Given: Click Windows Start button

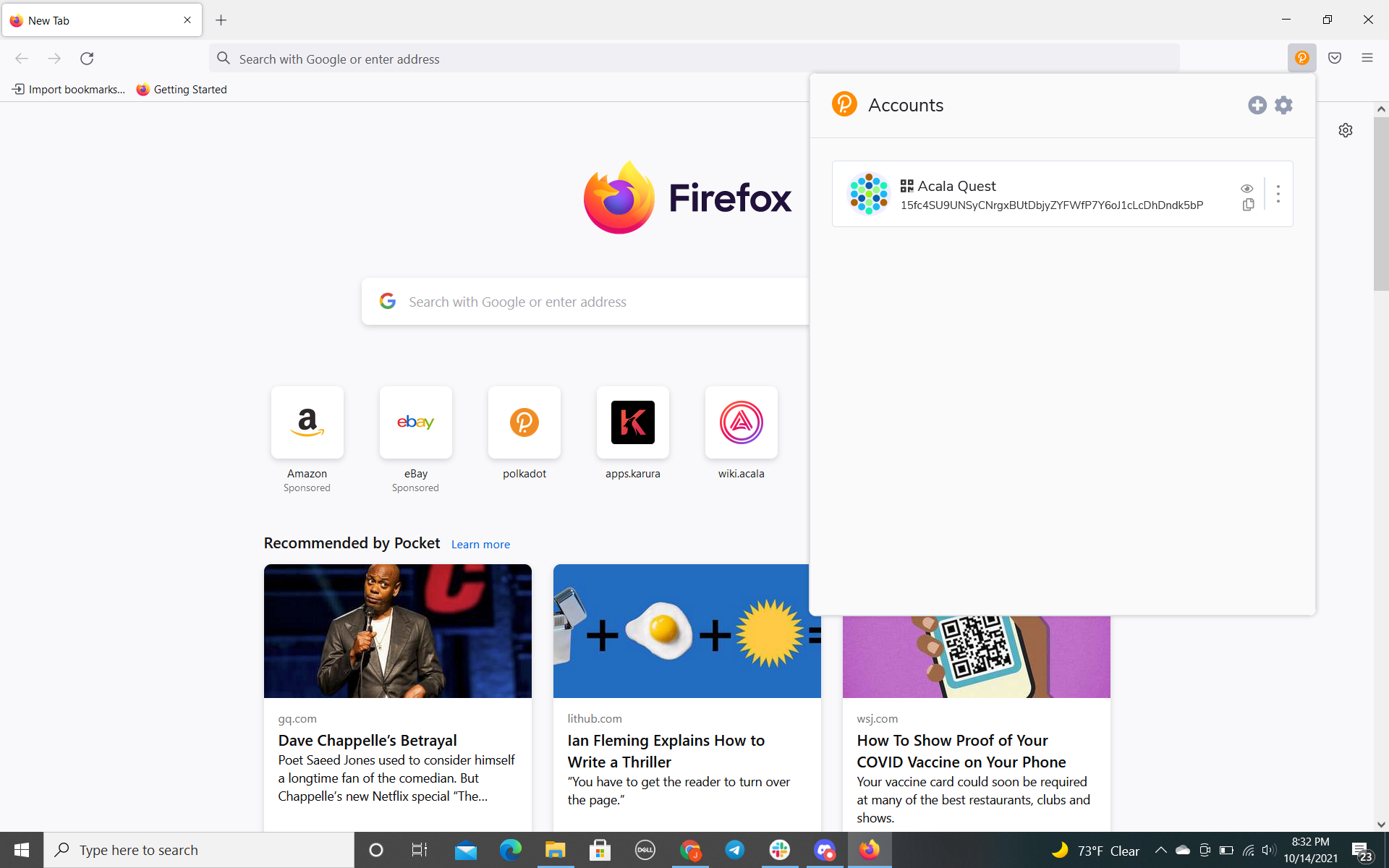Looking at the screenshot, I should click(22, 850).
